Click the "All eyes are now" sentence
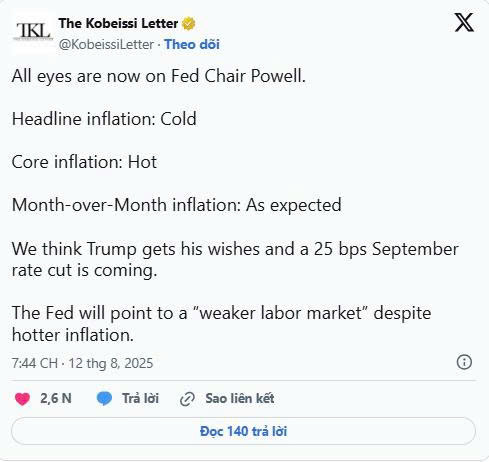This screenshot has height=462, width=489. pos(159,76)
